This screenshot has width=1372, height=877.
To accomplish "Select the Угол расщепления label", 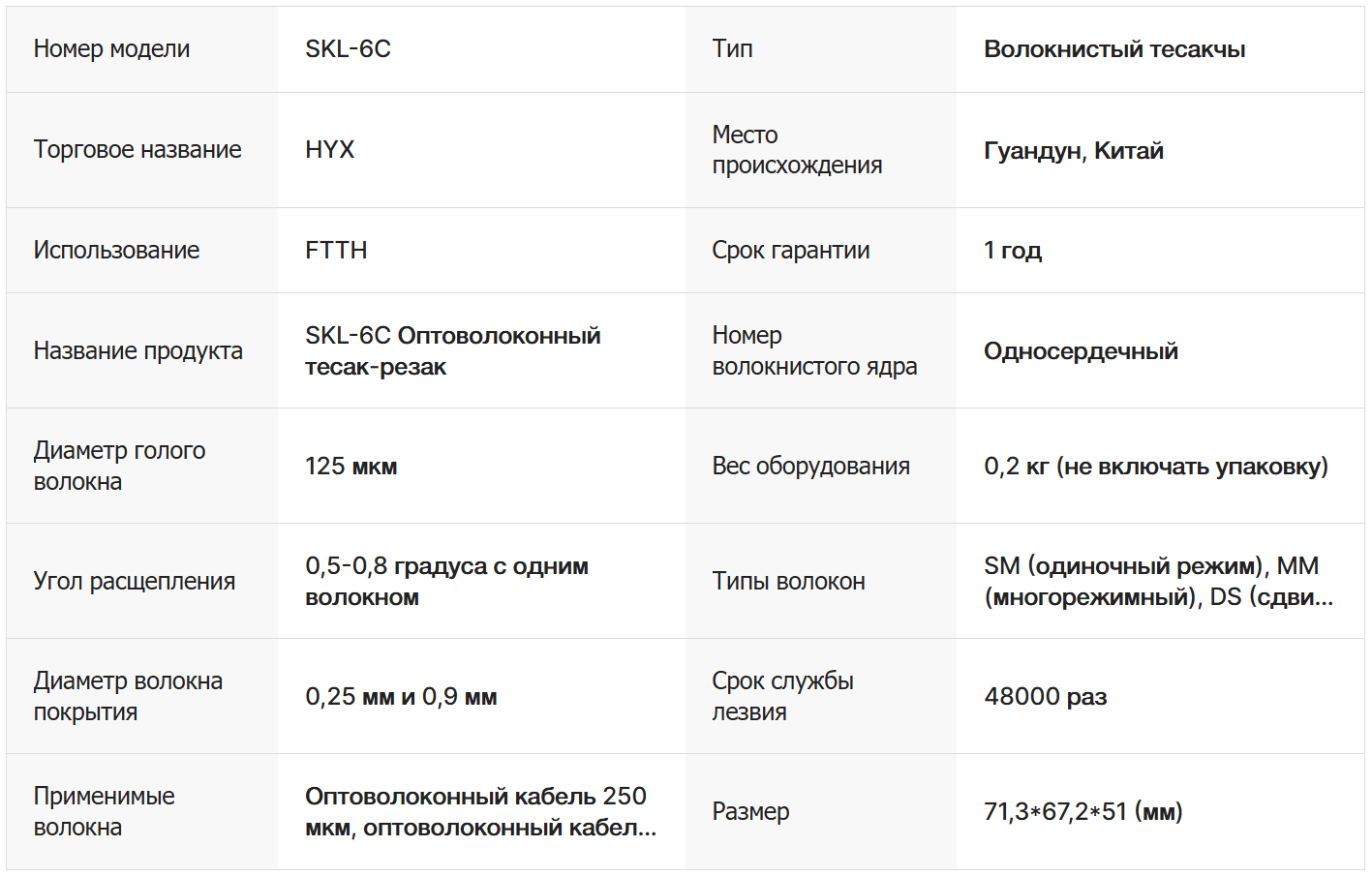I will [135, 582].
